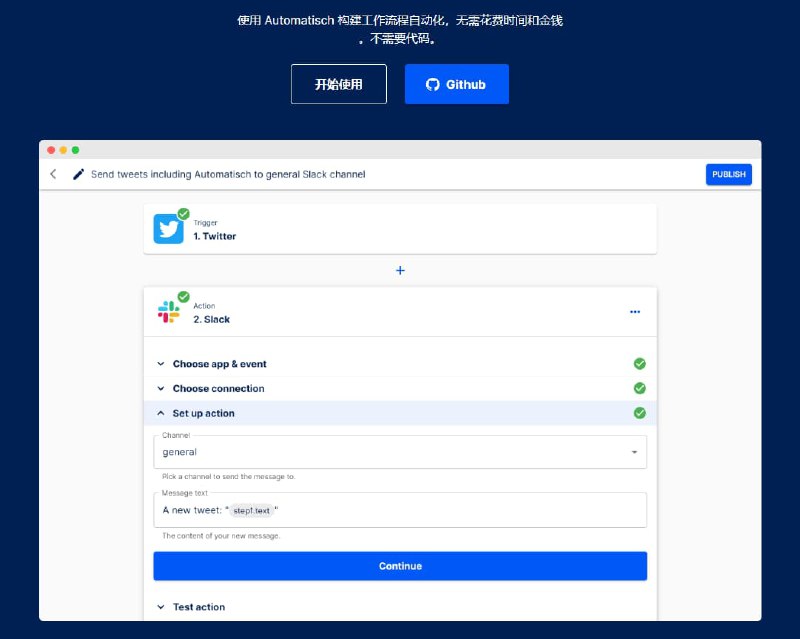The height and width of the screenshot is (639, 800).
Task: Expand the Choose connection section
Action: [218, 388]
